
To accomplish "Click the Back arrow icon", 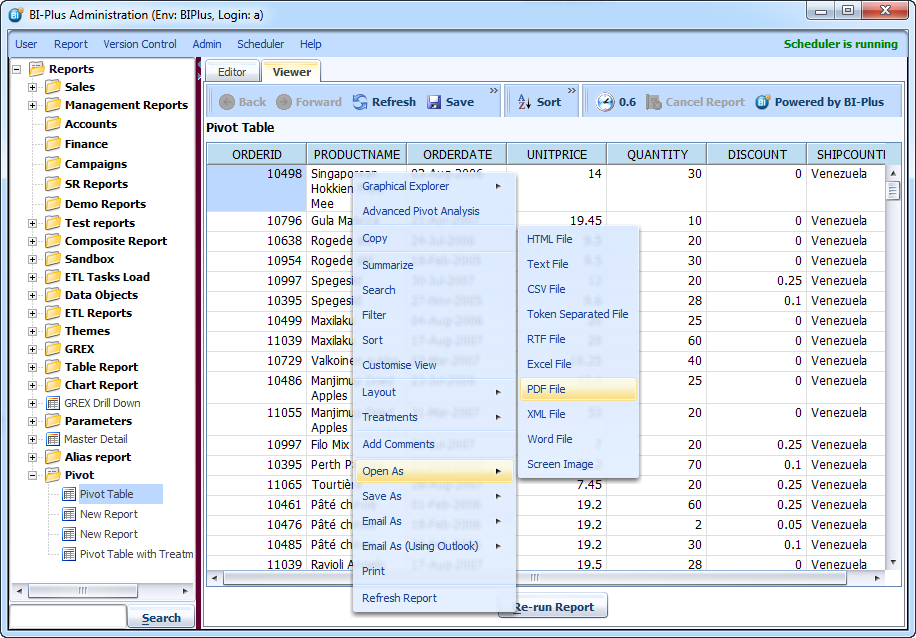I will point(227,102).
